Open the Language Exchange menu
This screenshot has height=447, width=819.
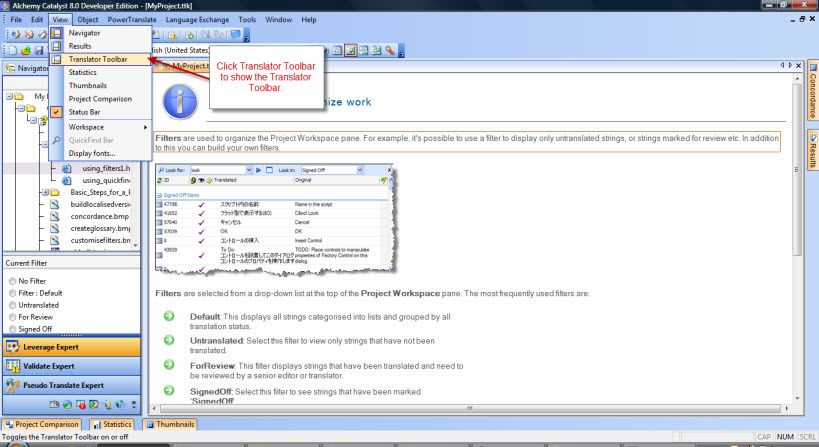[x=197, y=19]
